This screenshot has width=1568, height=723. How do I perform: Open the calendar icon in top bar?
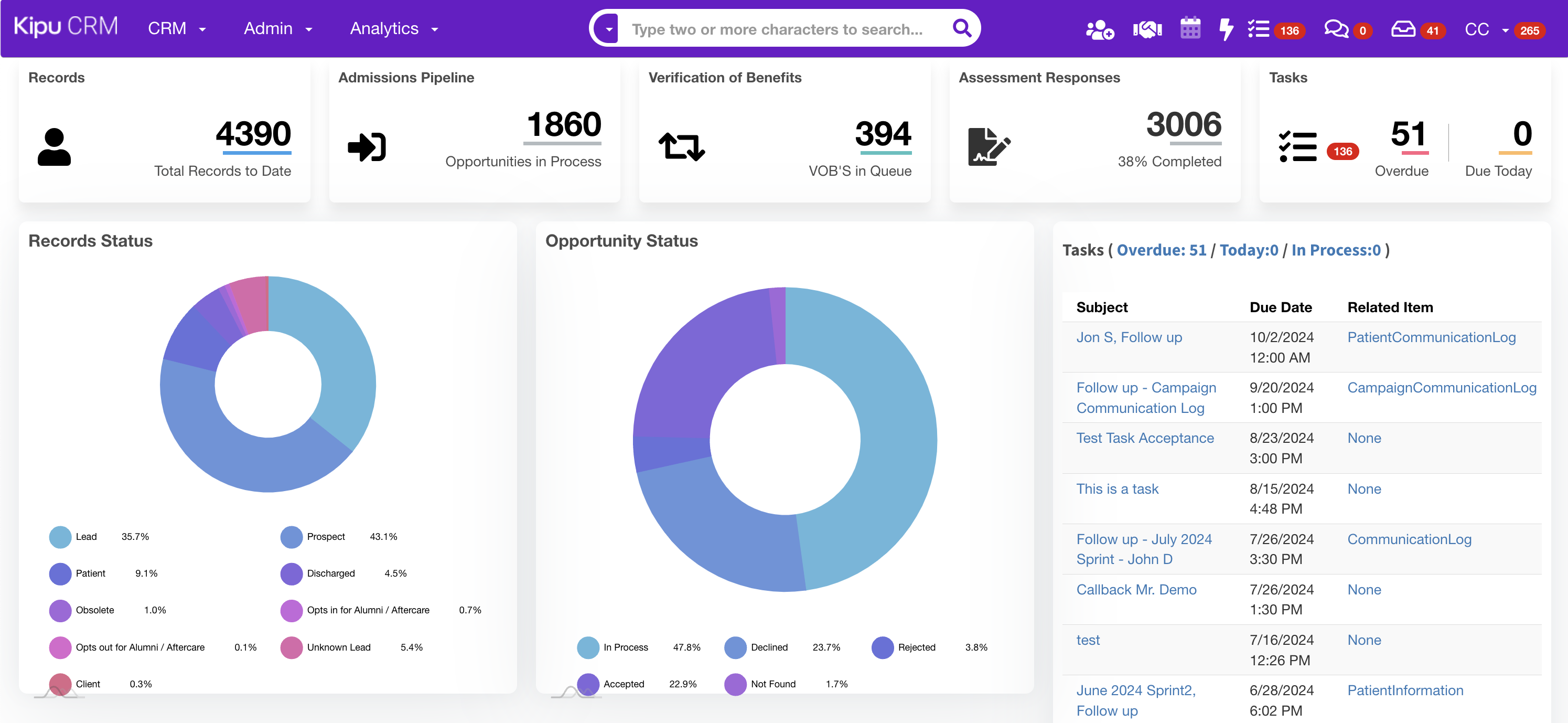(x=1190, y=29)
